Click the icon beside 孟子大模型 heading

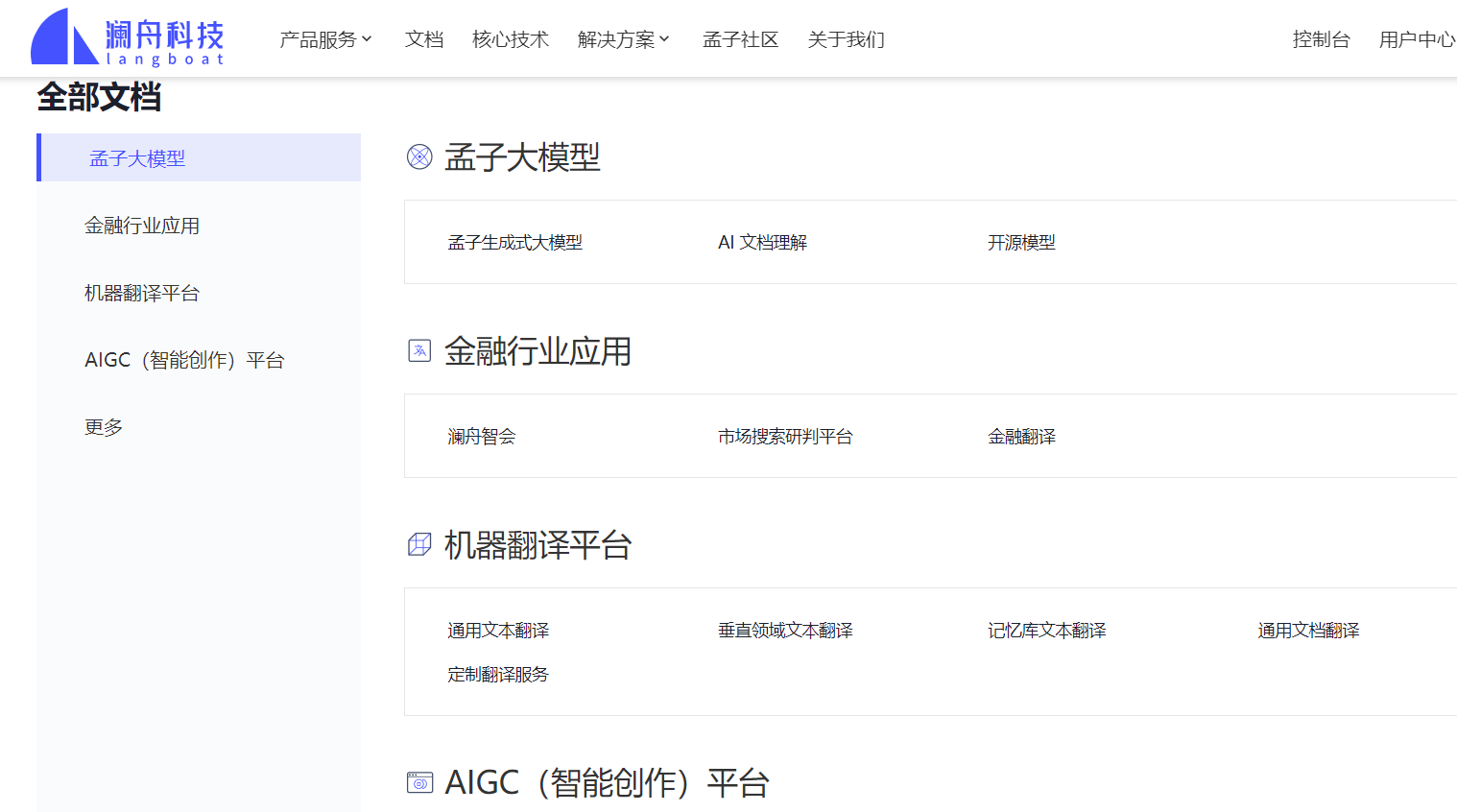(419, 156)
